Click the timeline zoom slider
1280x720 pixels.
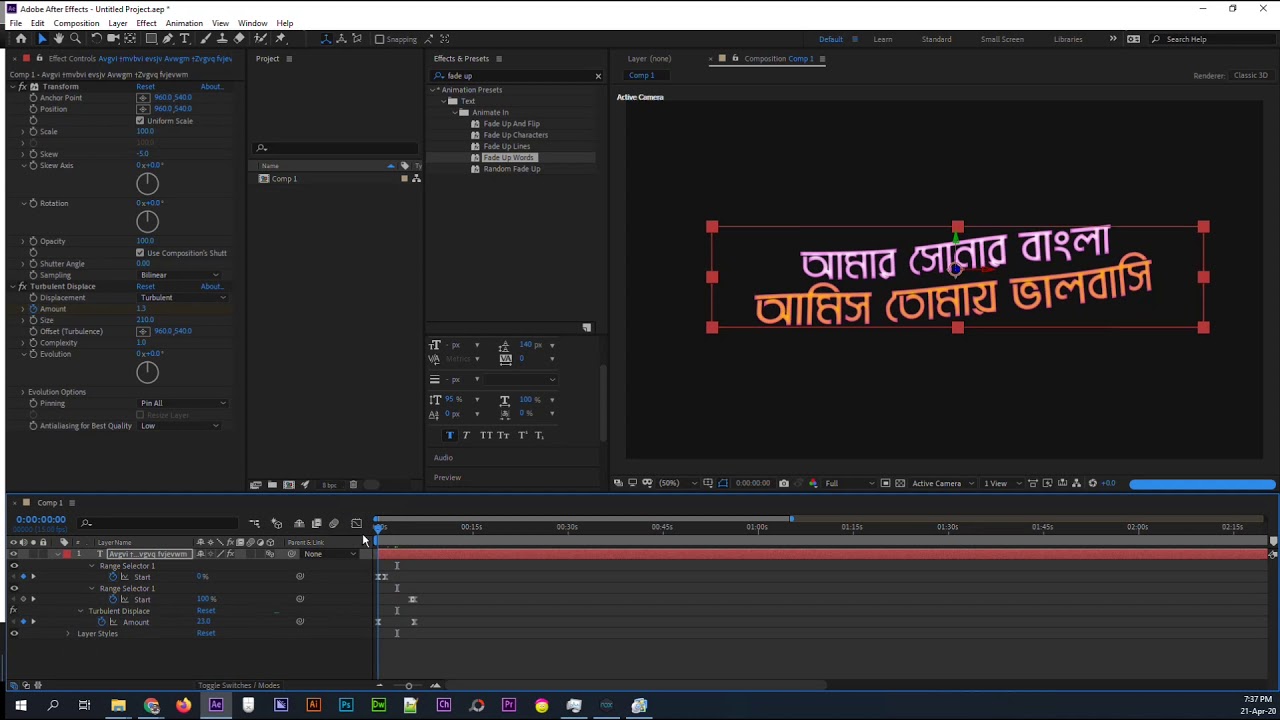coord(408,686)
